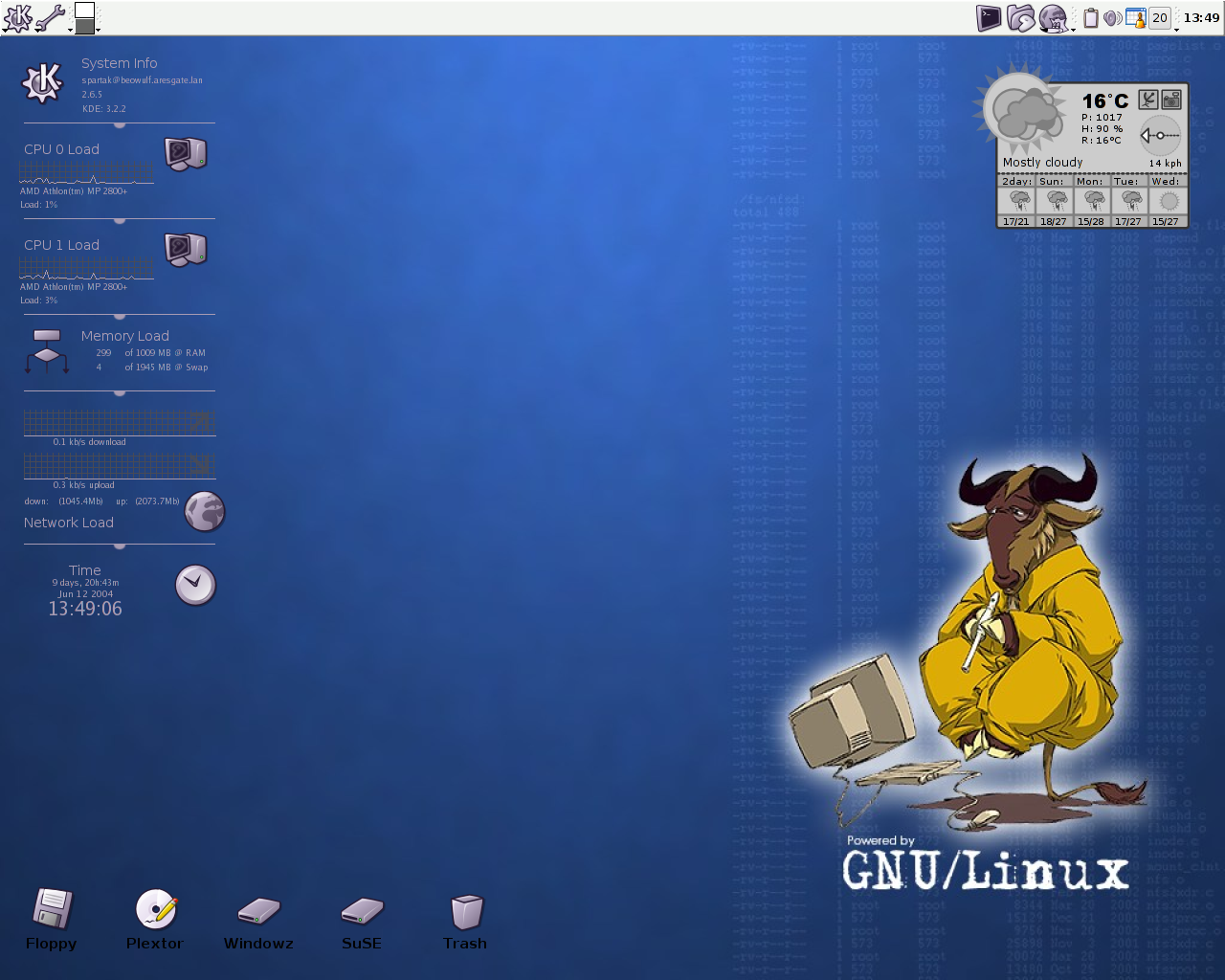Click the "KDE: 3.2.2" version text
The image size is (1225, 980).
[x=104, y=109]
